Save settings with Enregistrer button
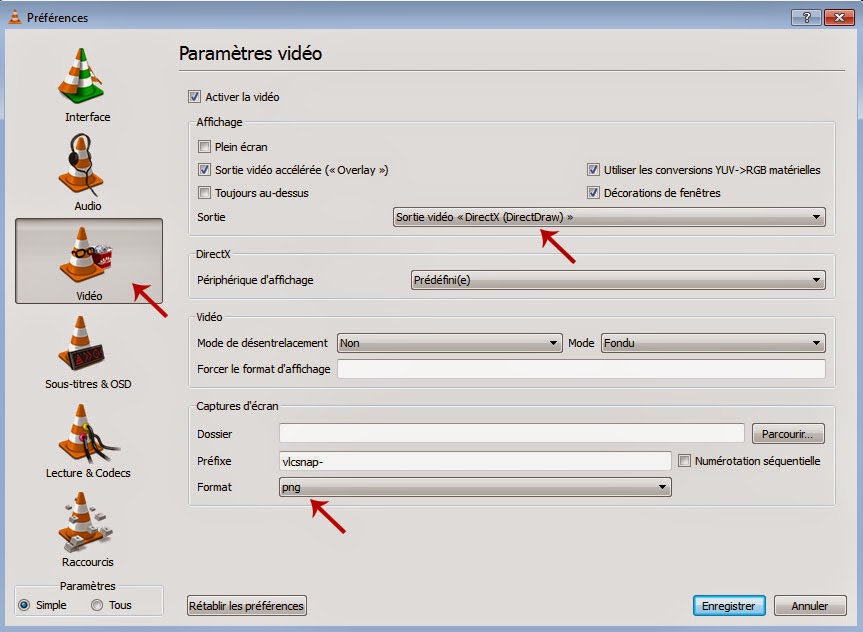Viewport: 863px width, 632px height. [x=728, y=606]
